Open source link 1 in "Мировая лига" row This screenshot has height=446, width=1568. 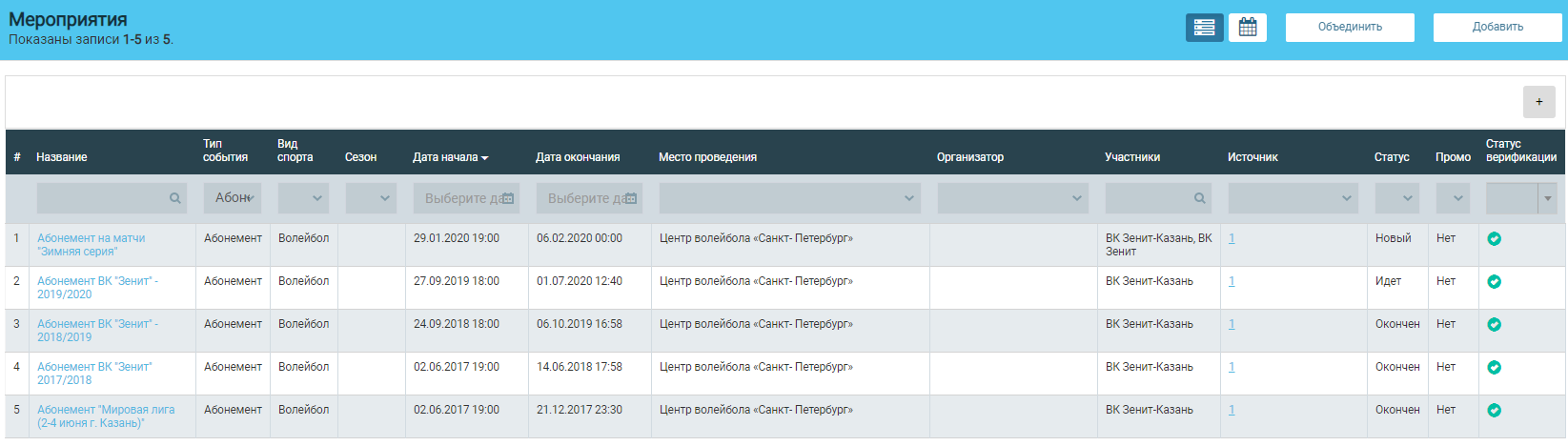click(x=1232, y=410)
